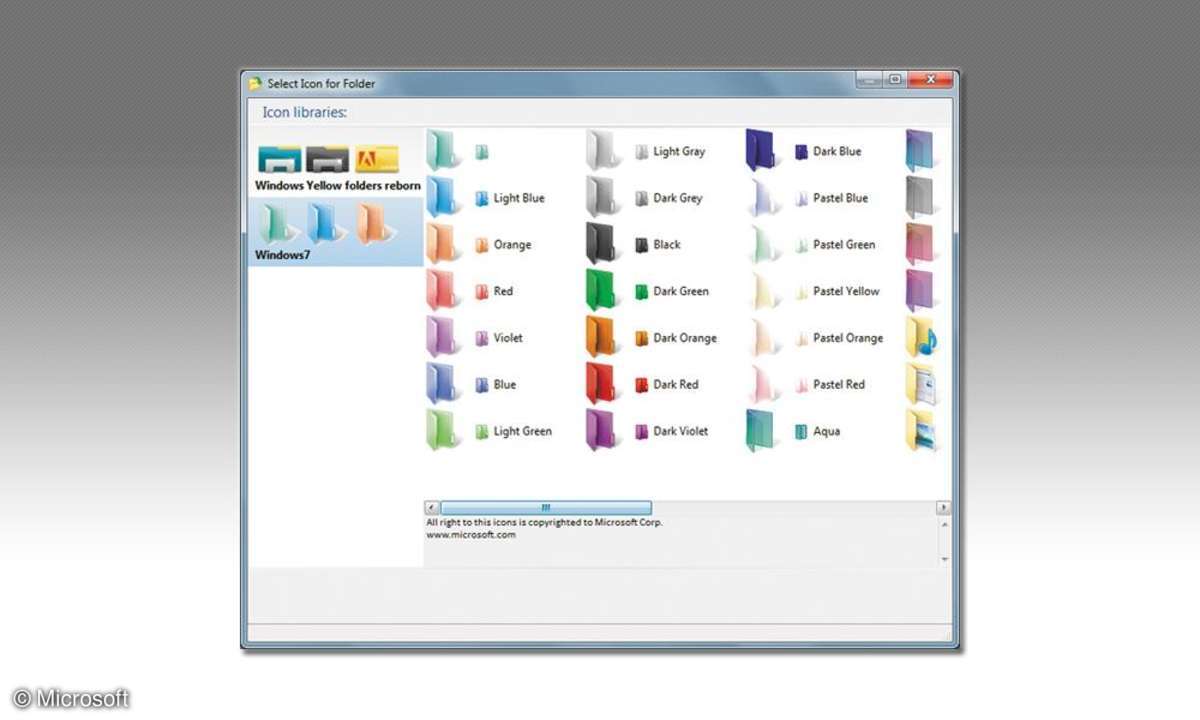Click the Icon libraries heading
This screenshot has width=1200, height=720.
click(x=305, y=113)
